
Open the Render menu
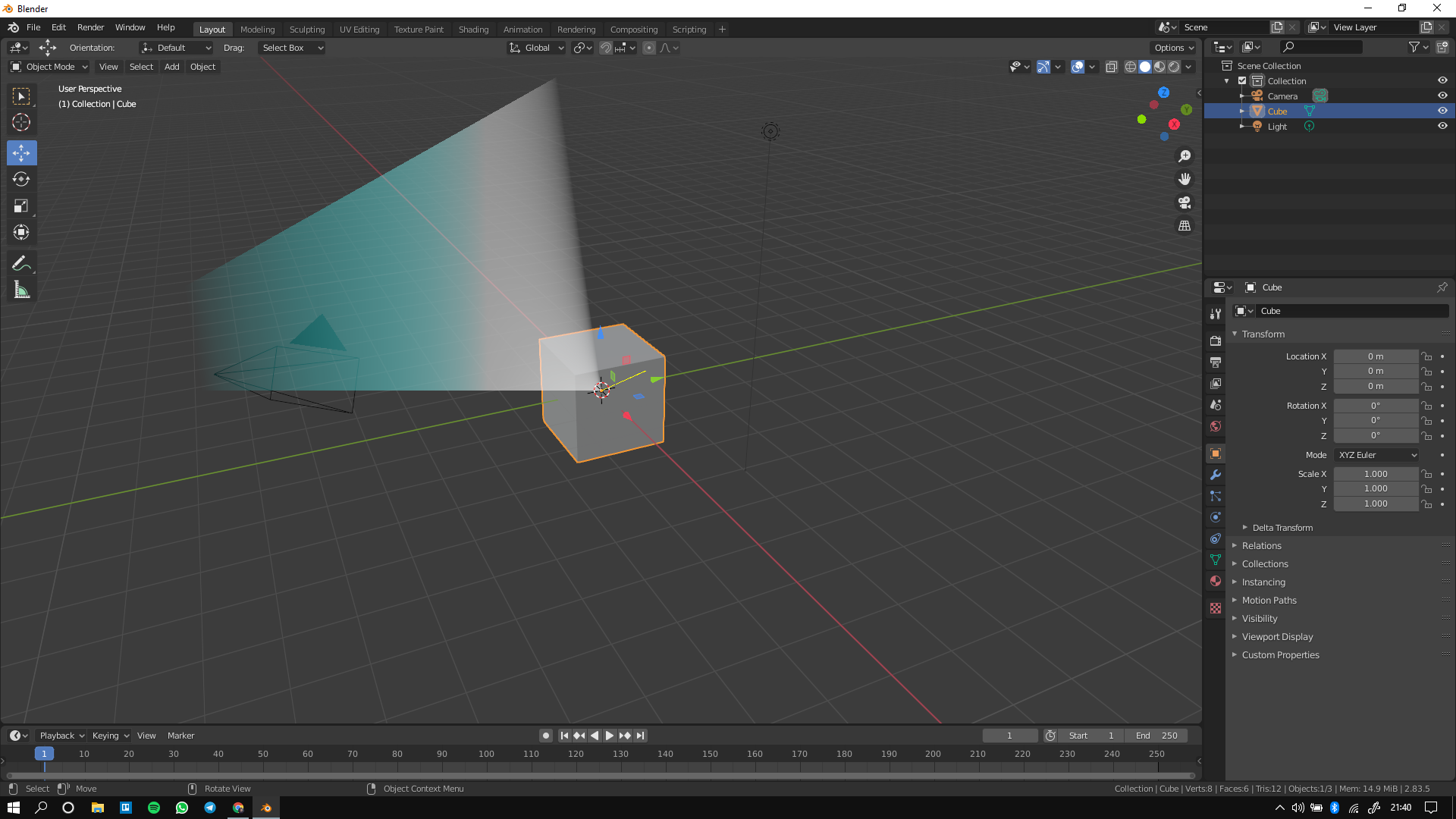90,27
